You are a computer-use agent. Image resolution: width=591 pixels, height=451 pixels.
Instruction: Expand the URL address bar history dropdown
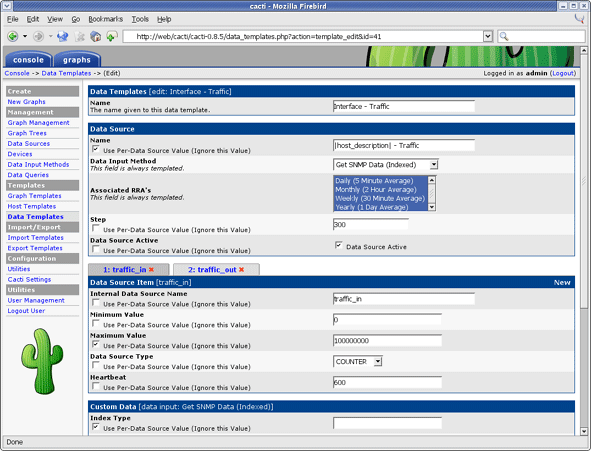point(488,37)
